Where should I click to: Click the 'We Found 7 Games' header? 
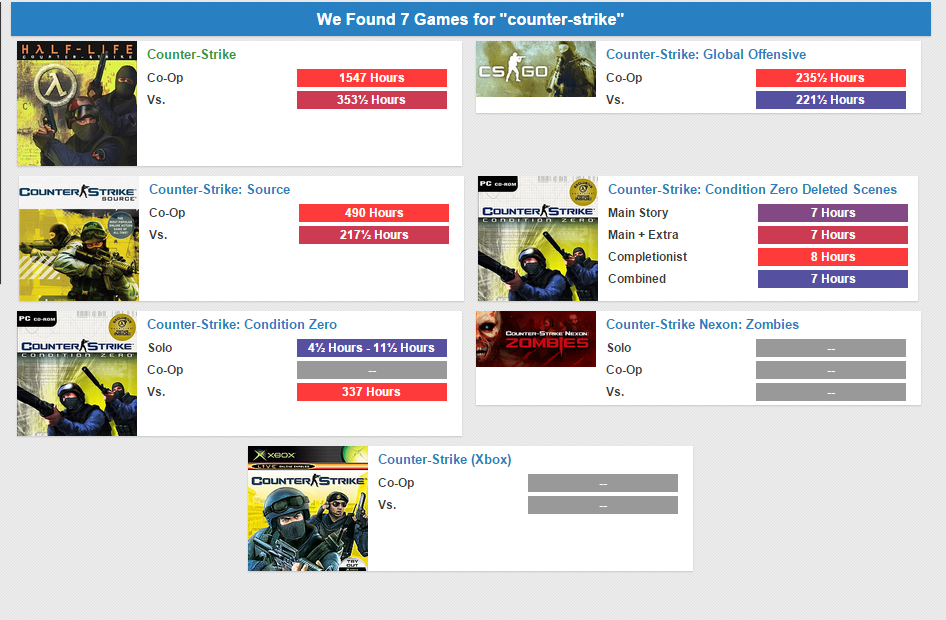click(x=471, y=19)
